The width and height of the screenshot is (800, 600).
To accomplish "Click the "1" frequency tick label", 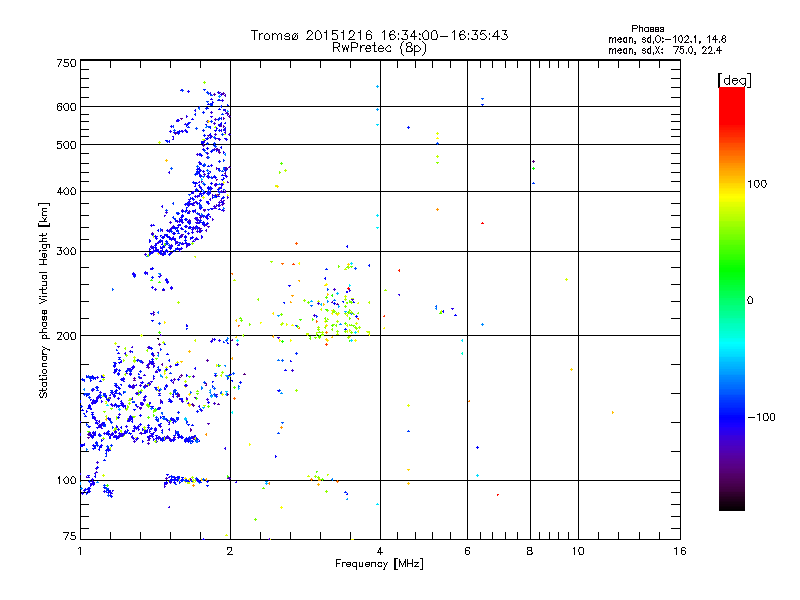I will [x=80, y=551].
